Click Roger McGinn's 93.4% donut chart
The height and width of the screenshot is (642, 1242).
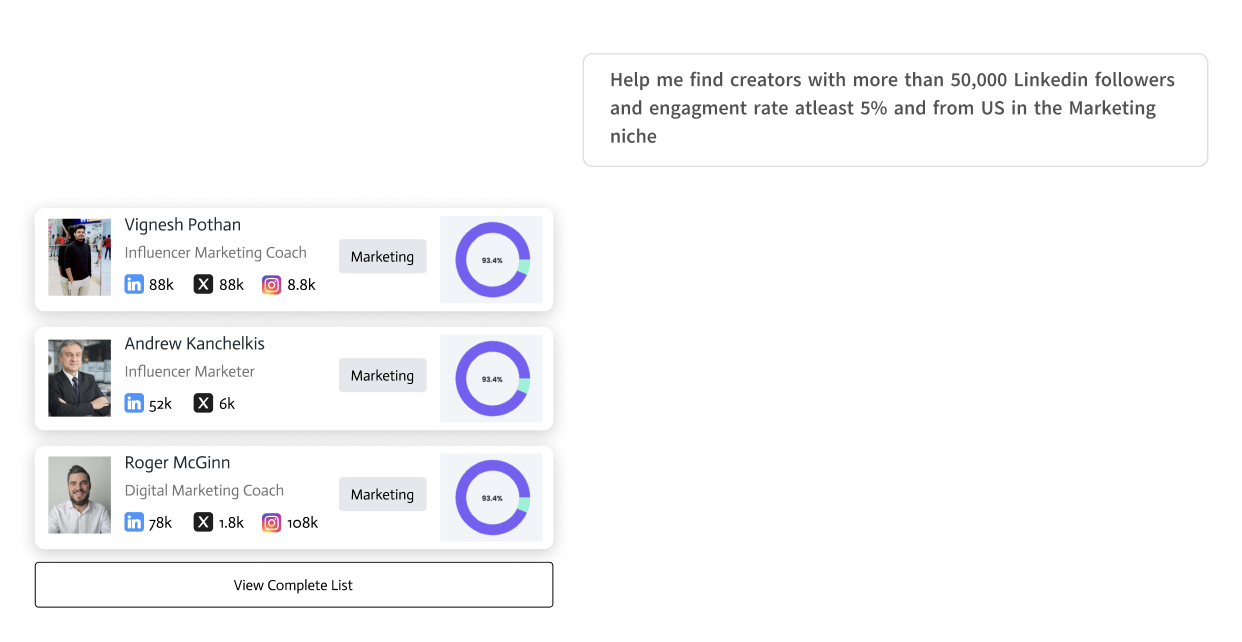point(492,498)
